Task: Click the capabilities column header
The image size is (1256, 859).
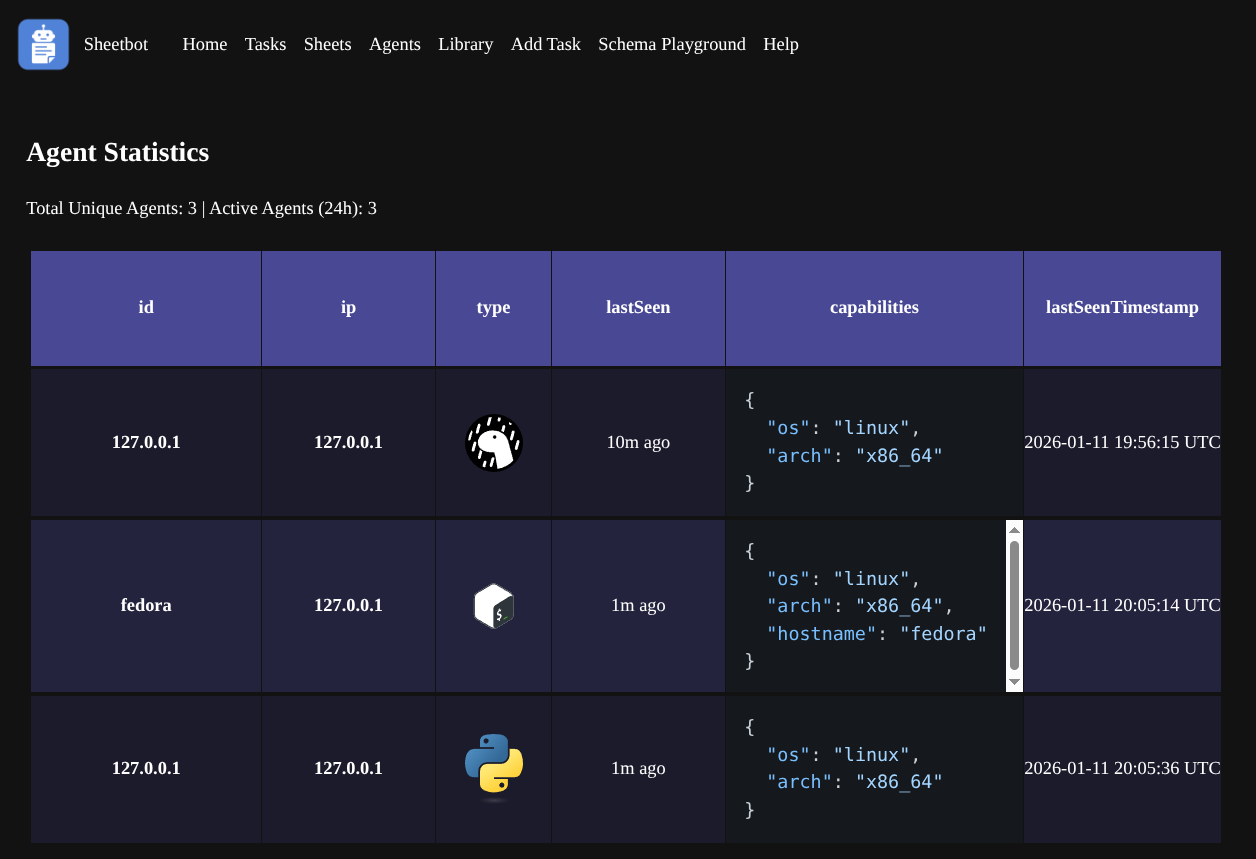Action: (x=874, y=308)
